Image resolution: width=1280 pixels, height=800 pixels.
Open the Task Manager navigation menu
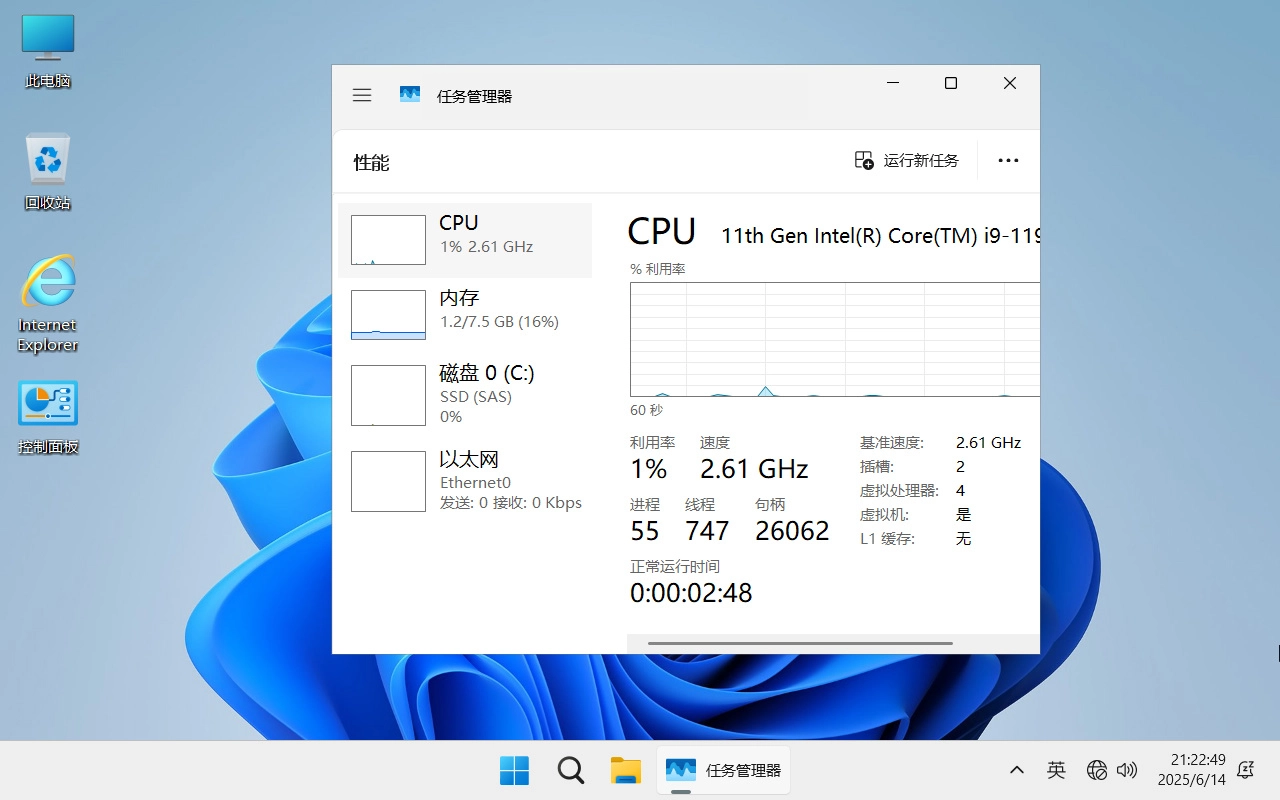(361, 94)
